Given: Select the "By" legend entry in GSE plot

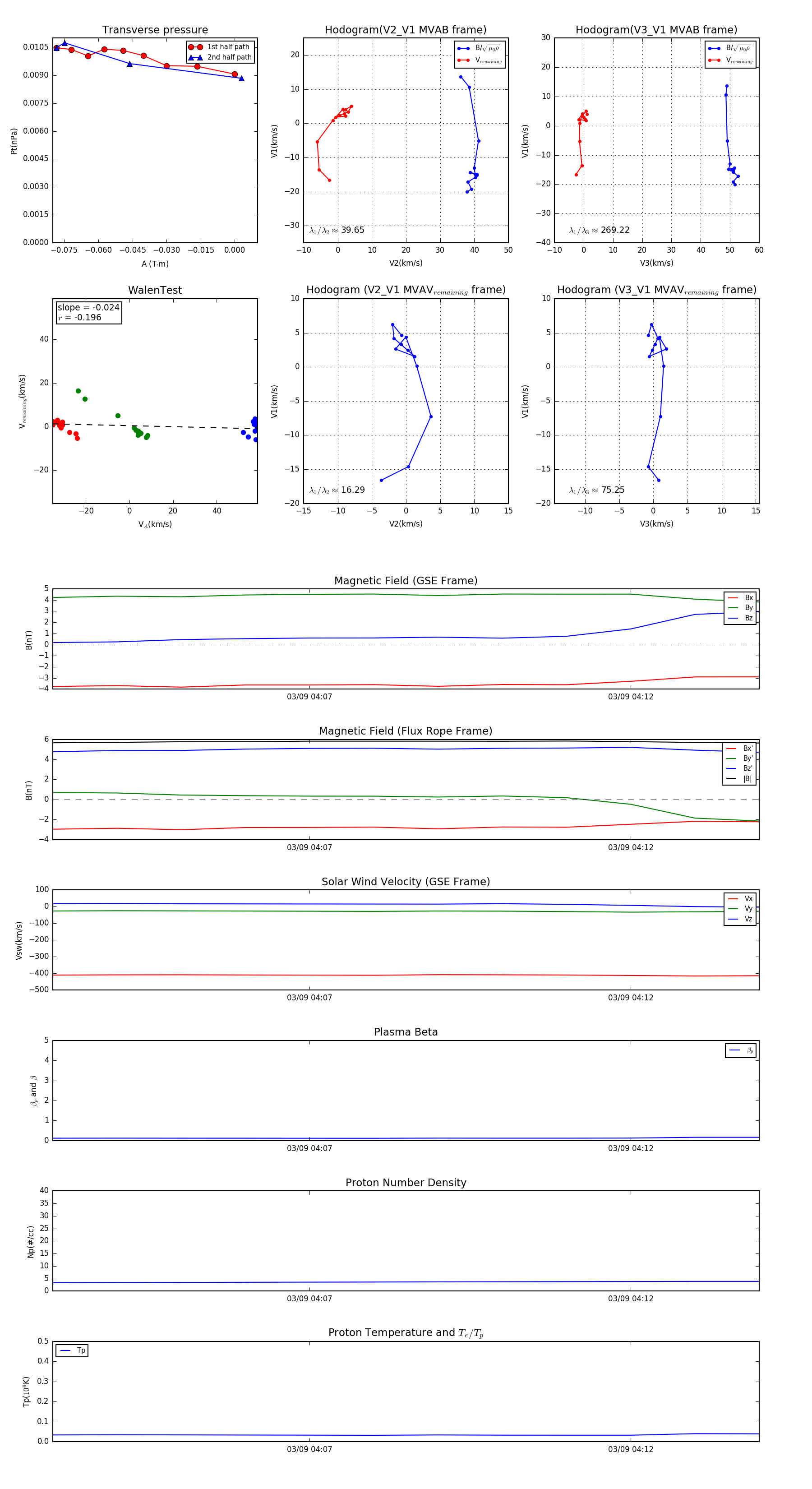Looking at the screenshot, I should pyautogui.click(x=741, y=608).
